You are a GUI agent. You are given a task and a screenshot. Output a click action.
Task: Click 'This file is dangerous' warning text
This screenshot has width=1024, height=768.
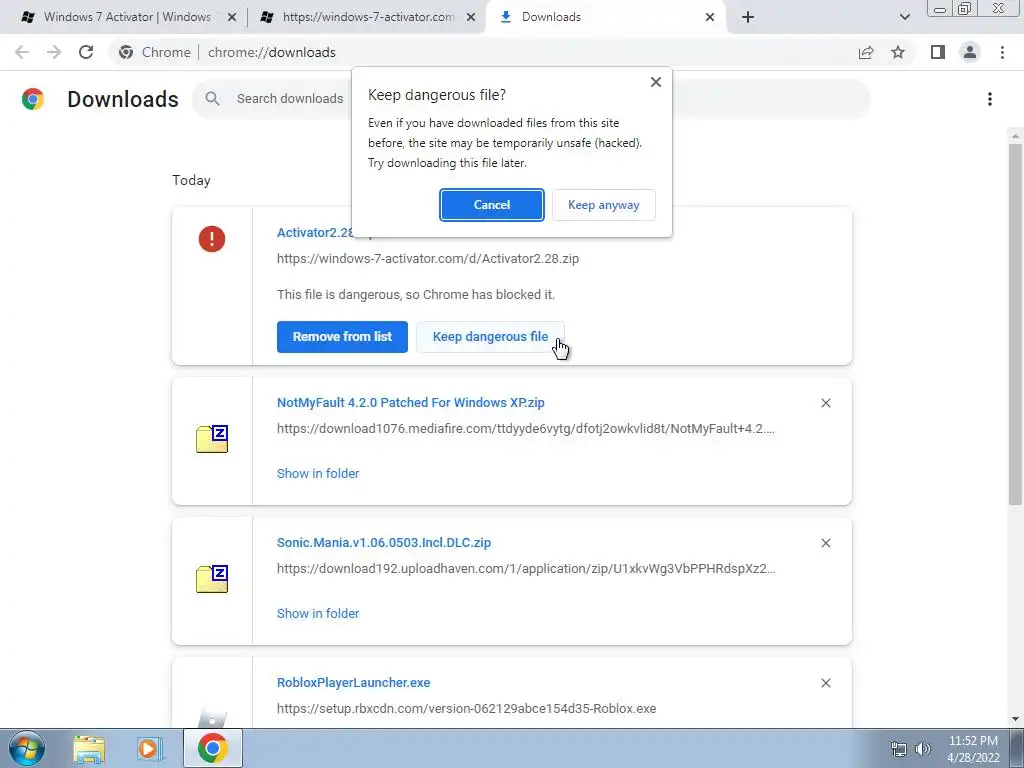point(416,295)
